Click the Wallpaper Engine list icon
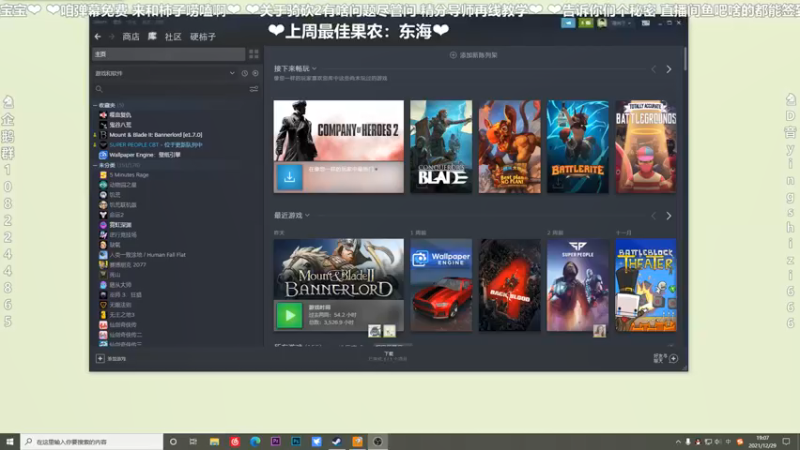The width and height of the screenshot is (800, 450). tap(103, 155)
